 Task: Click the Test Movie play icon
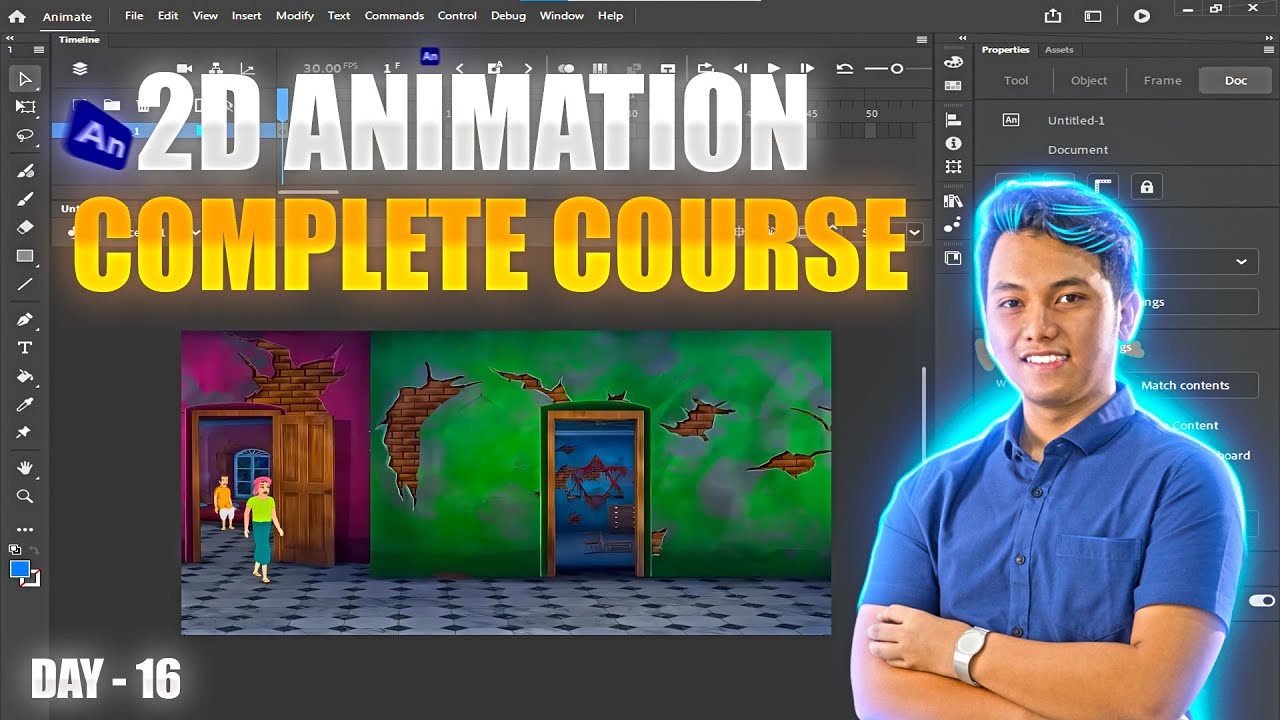1142,16
